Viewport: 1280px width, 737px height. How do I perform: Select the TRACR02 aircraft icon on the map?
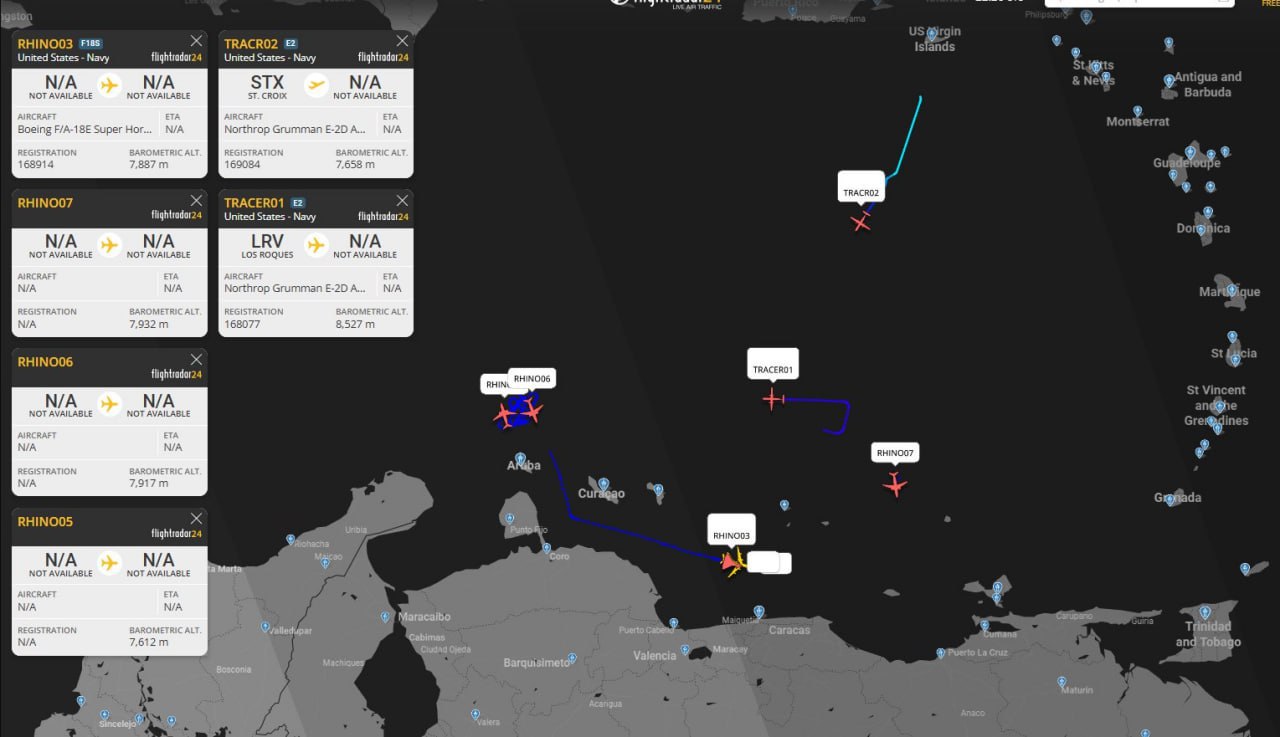(x=861, y=222)
